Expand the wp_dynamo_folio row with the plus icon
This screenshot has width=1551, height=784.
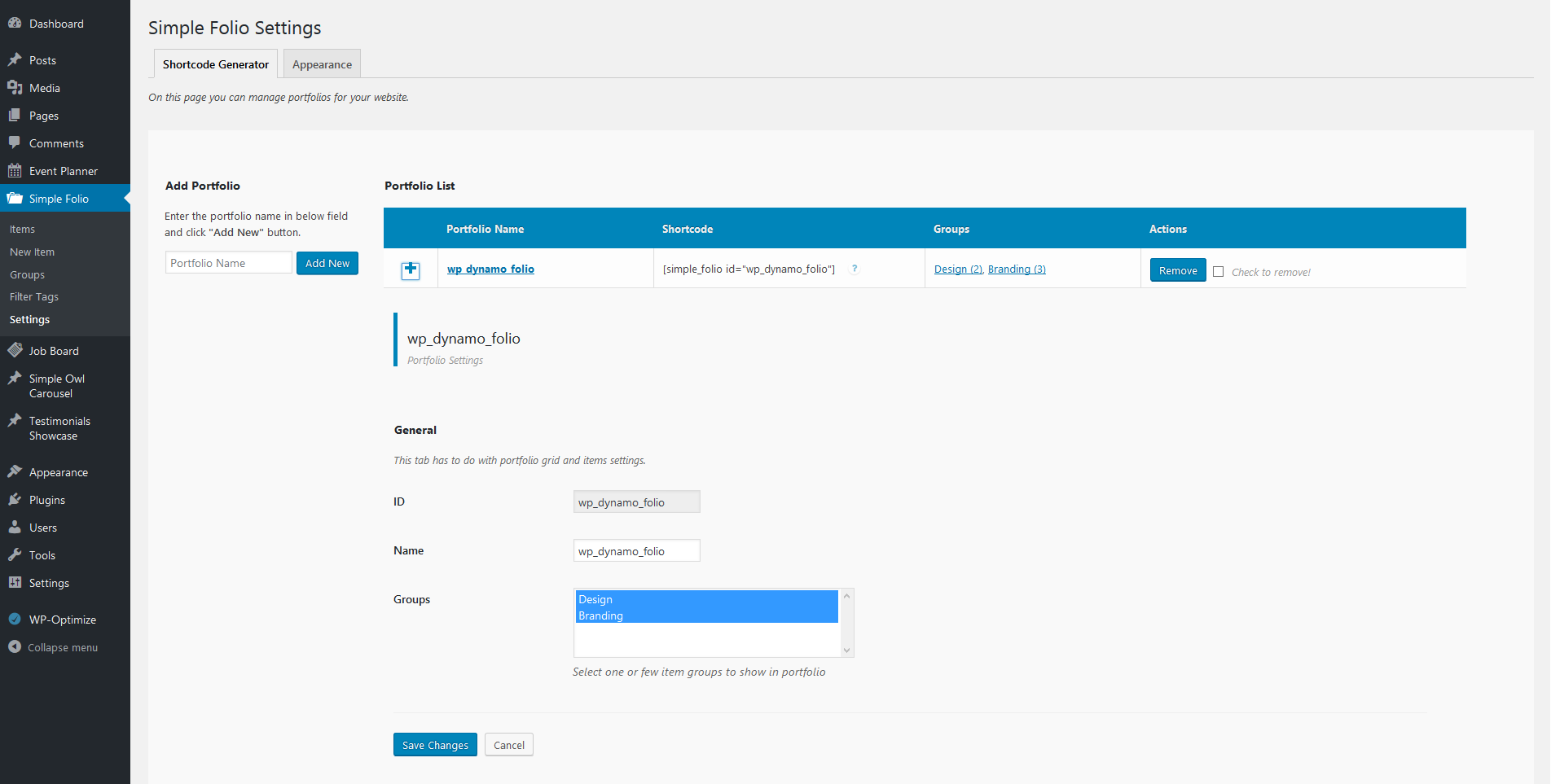411,269
